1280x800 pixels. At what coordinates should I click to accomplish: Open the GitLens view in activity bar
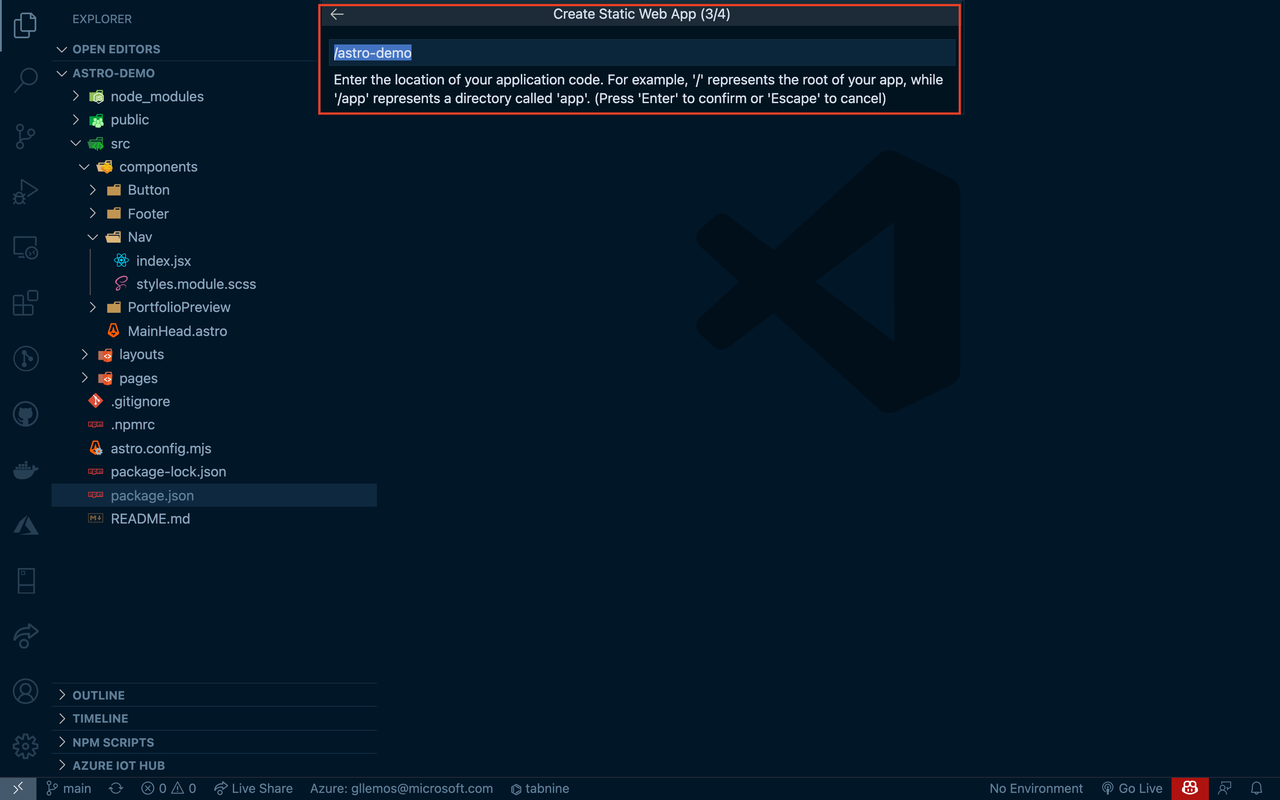[26, 358]
